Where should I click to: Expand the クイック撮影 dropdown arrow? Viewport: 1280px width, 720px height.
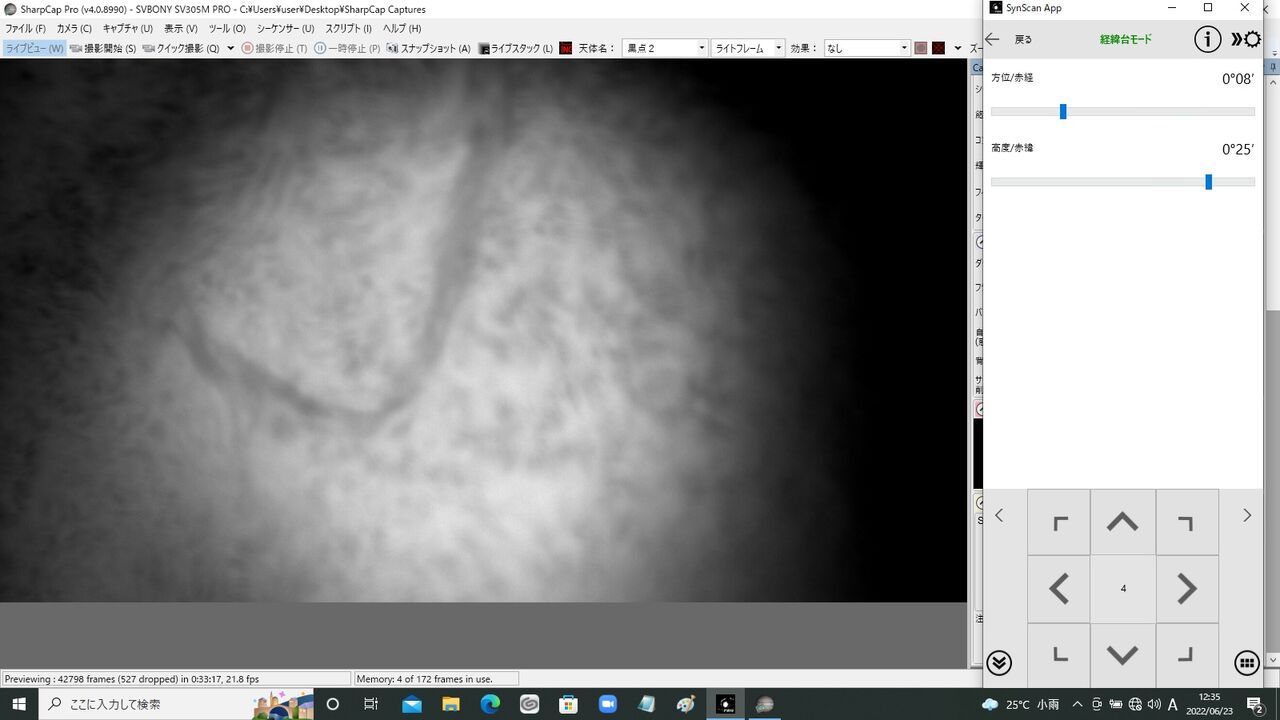pyautogui.click(x=231, y=48)
